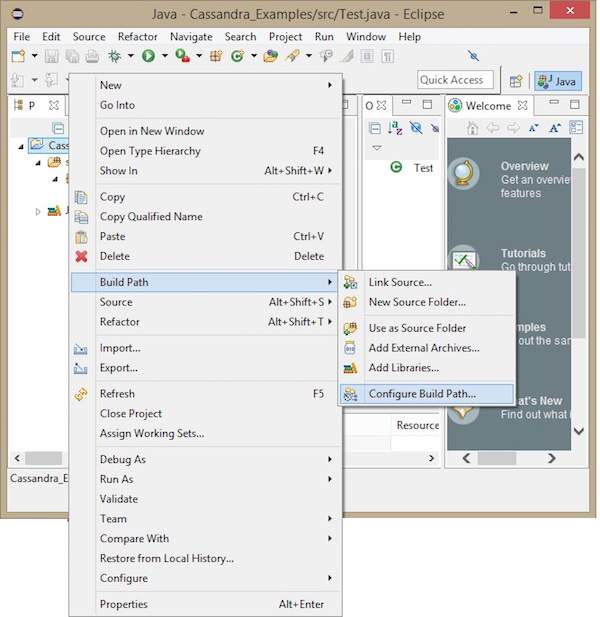Click the Collapse All icon in Outline

coord(375,128)
